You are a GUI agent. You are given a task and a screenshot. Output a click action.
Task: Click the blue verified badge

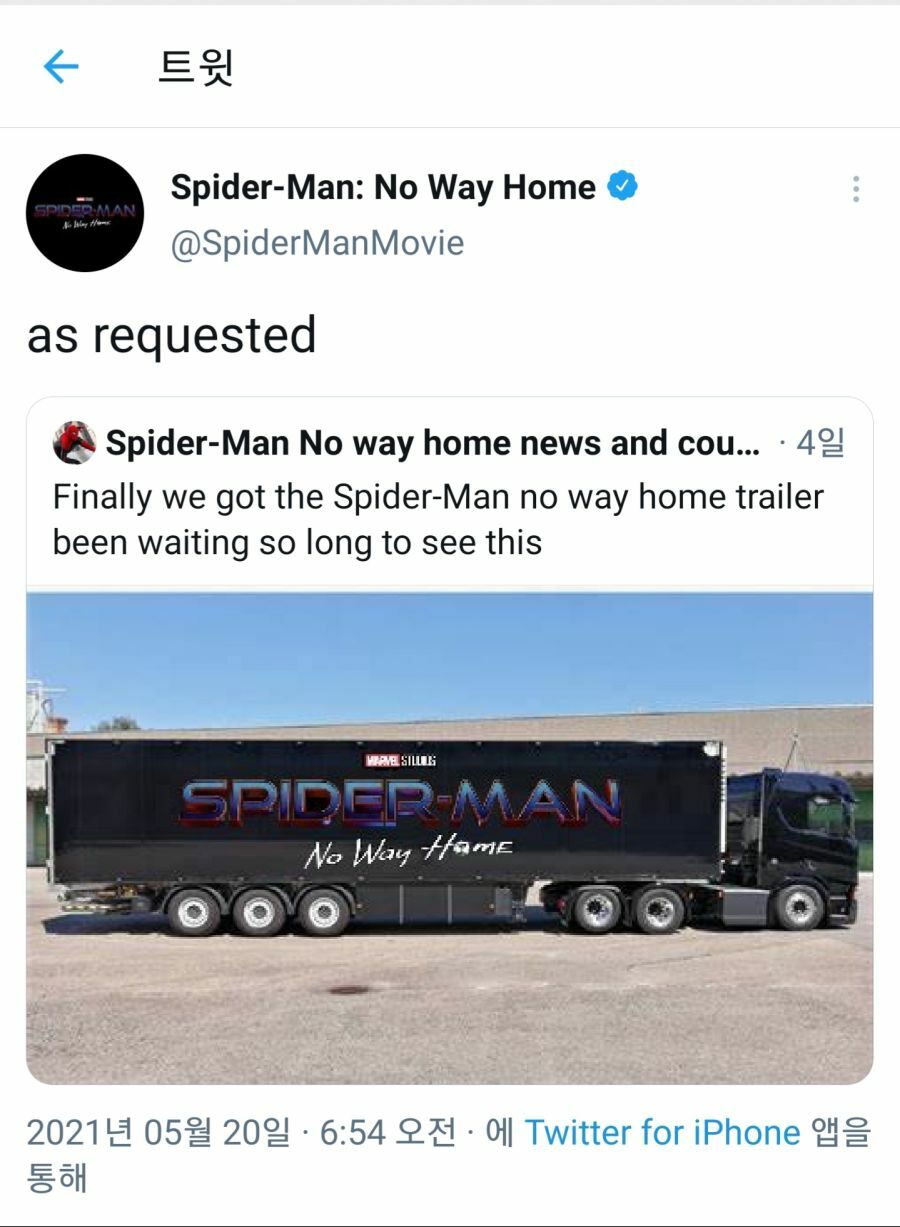click(x=623, y=186)
